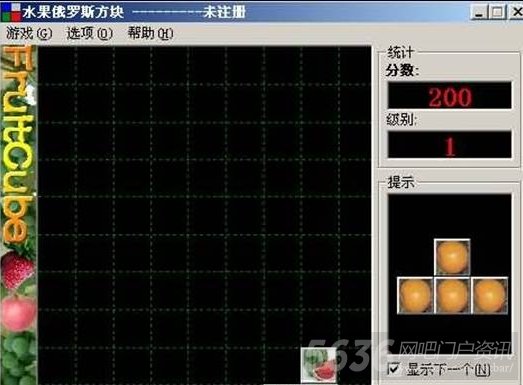The width and height of the screenshot is (523, 385).
Task: Click the 显示下一个(N) label text
Action: click(x=449, y=369)
